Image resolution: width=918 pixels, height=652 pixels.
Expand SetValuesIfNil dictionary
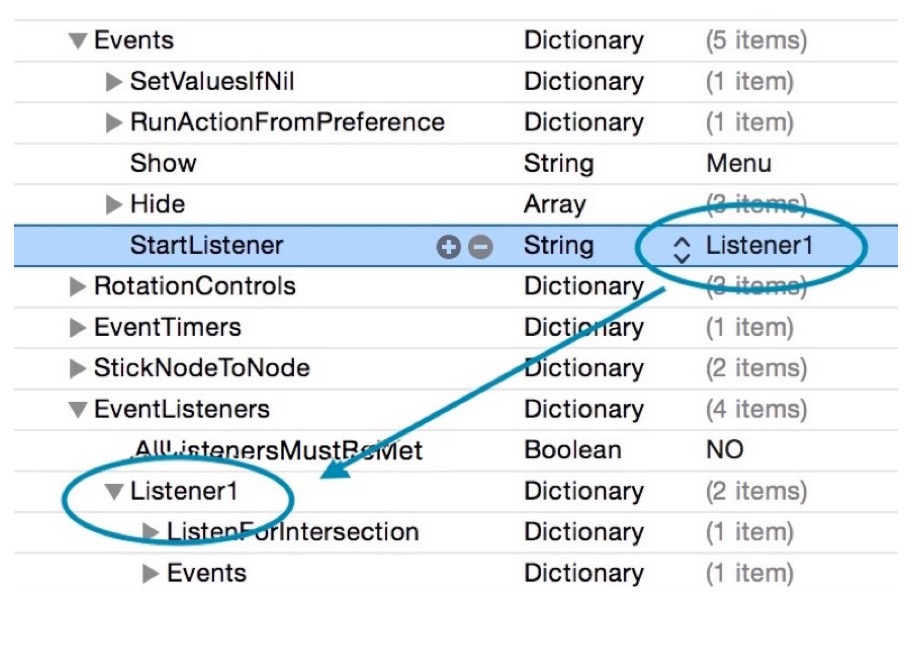click(x=113, y=81)
